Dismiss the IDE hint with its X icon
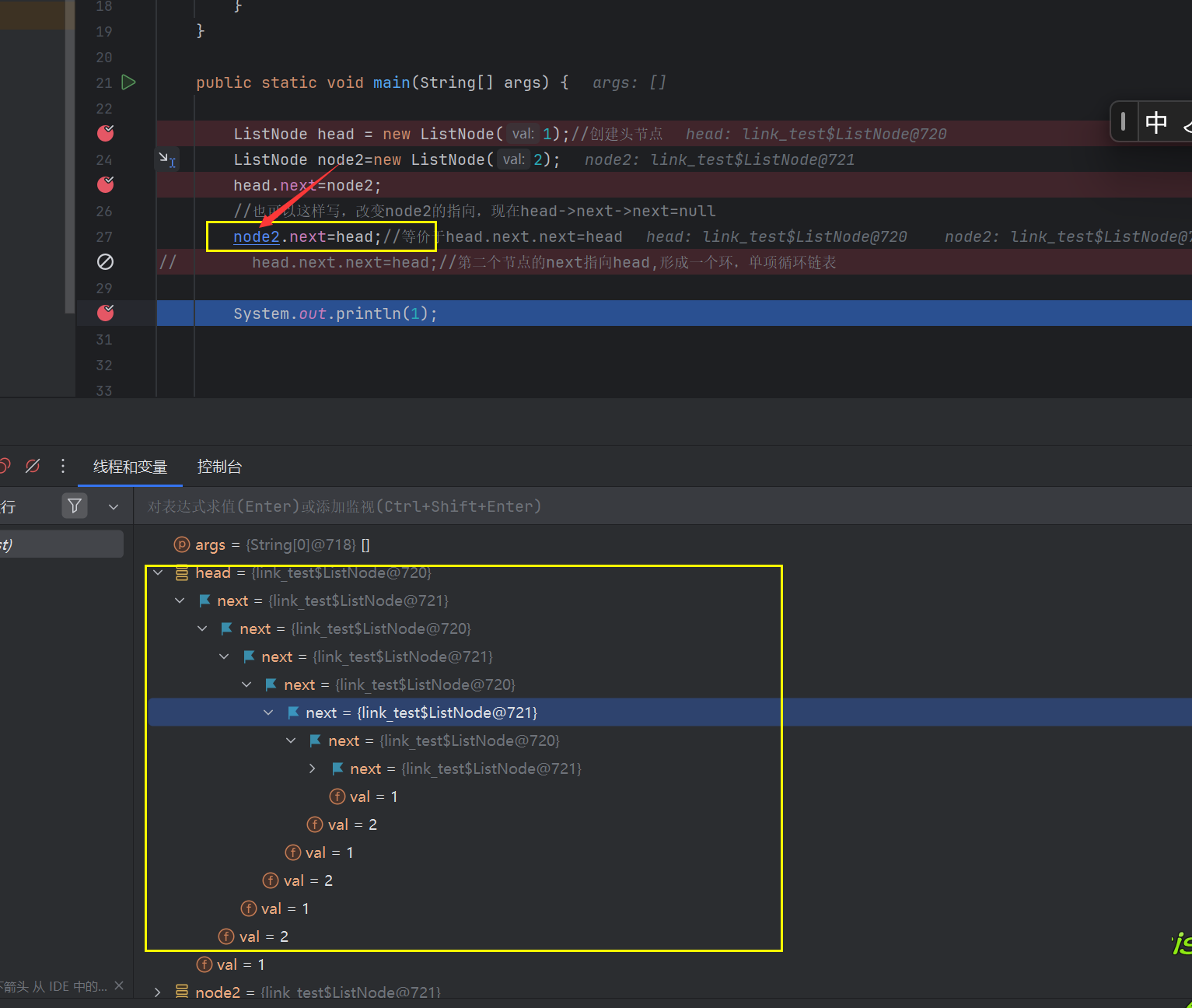 119,985
